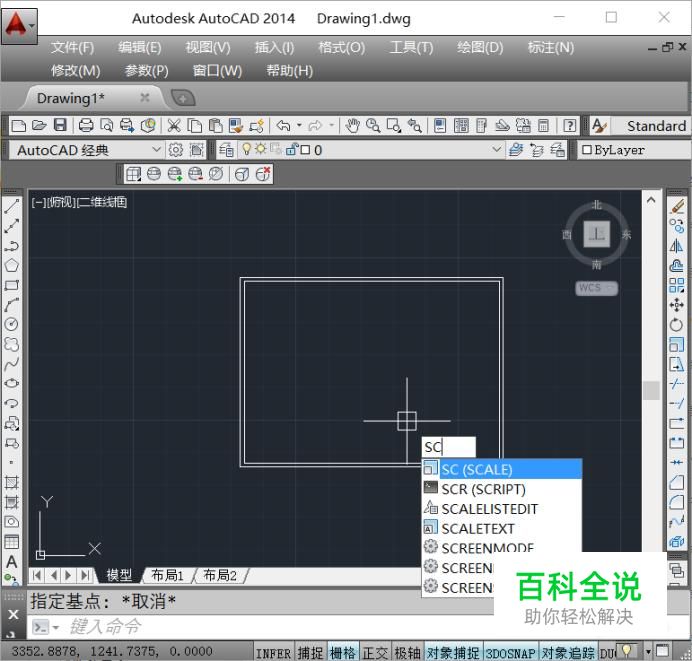The width and height of the screenshot is (692, 661).
Task: Click the Zoom Realtime magnifier icon
Action: (x=373, y=126)
